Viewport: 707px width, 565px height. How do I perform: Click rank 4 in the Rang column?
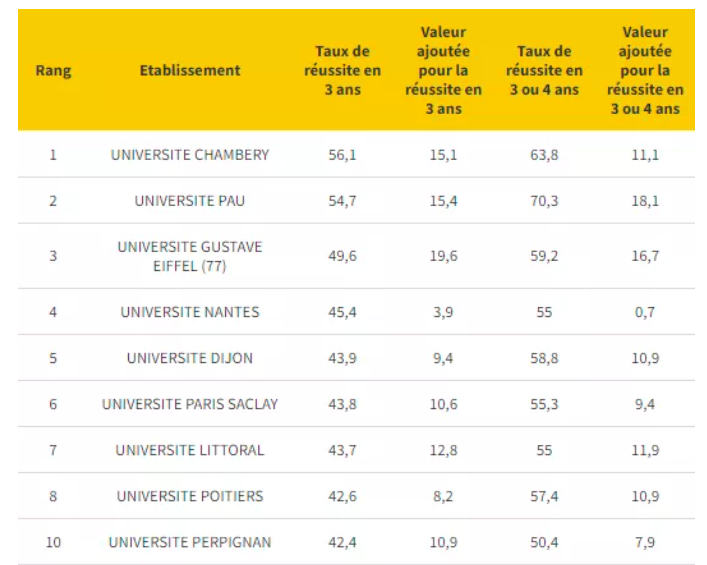click(53, 312)
